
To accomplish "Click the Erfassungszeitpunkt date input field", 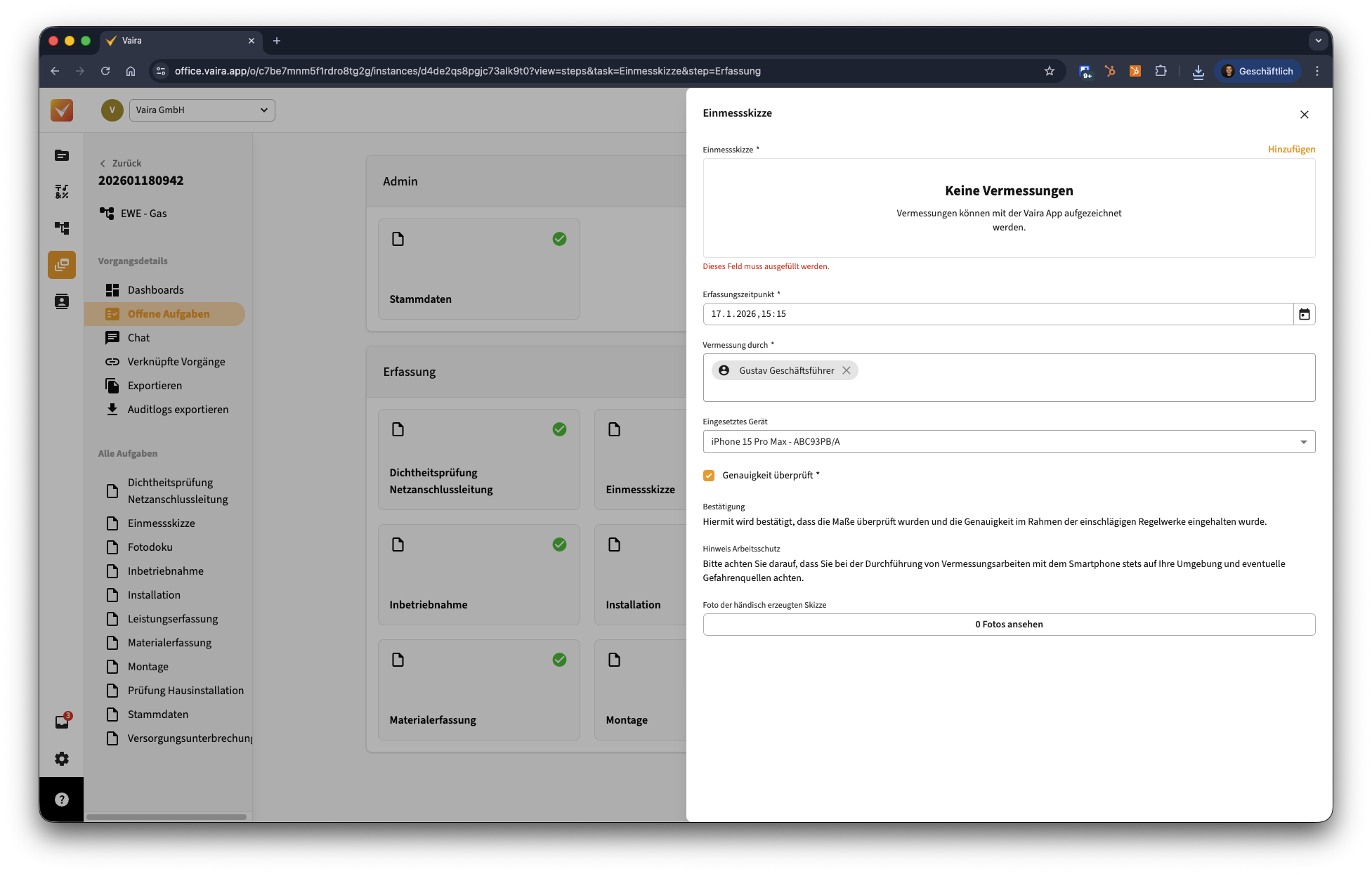I will click(998, 314).
